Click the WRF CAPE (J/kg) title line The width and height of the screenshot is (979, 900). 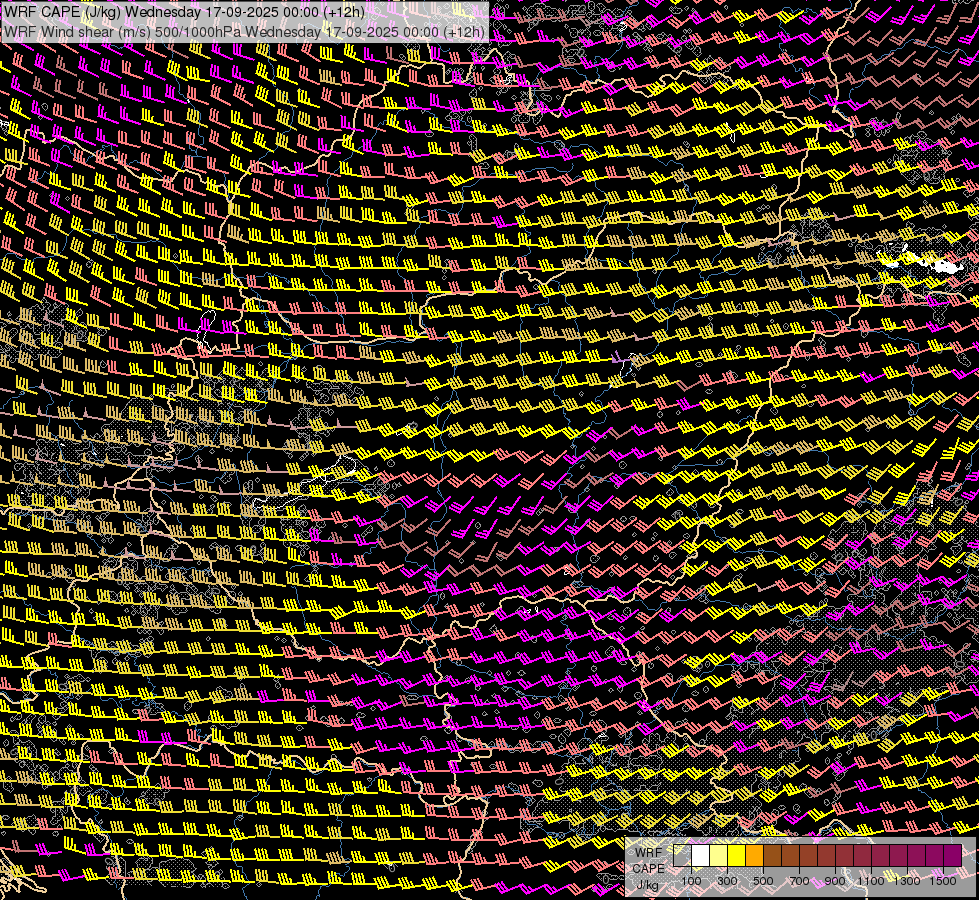coord(184,12)
